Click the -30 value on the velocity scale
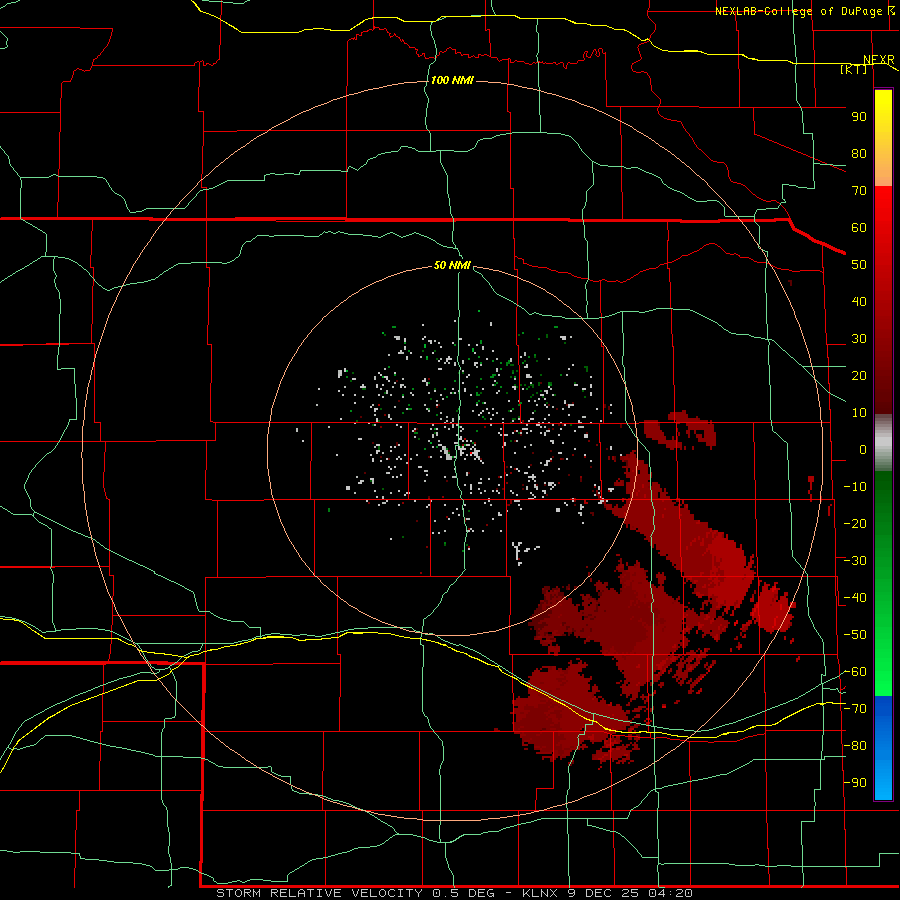 tap(855, 561)
